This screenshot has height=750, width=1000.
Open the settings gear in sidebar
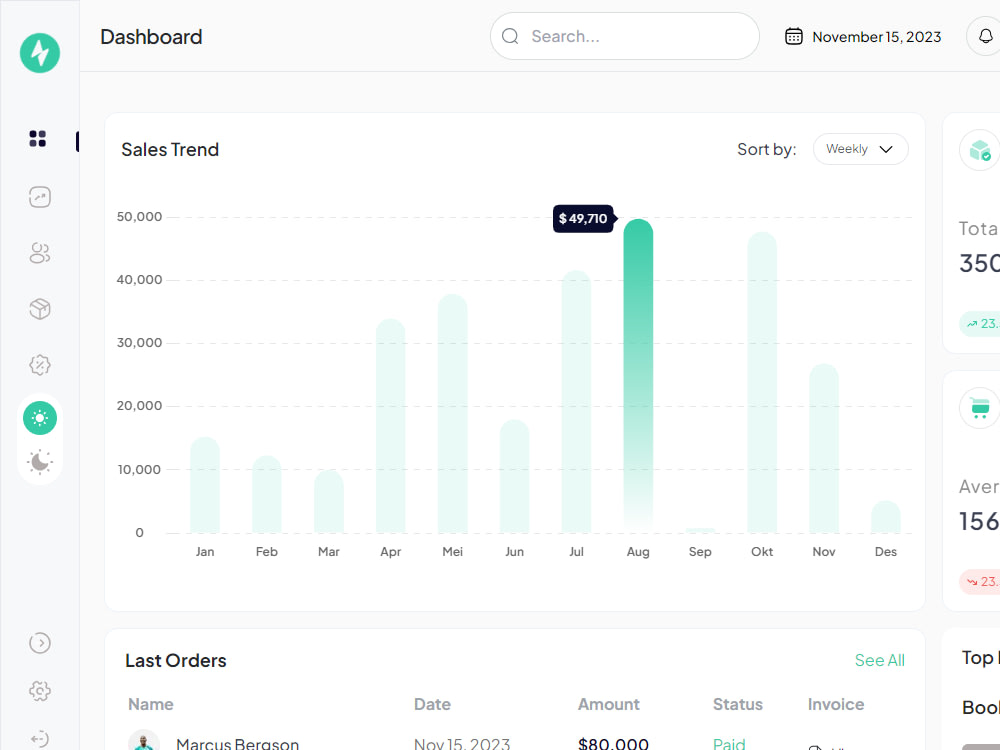pyautogui.click(x=40, y=691)
